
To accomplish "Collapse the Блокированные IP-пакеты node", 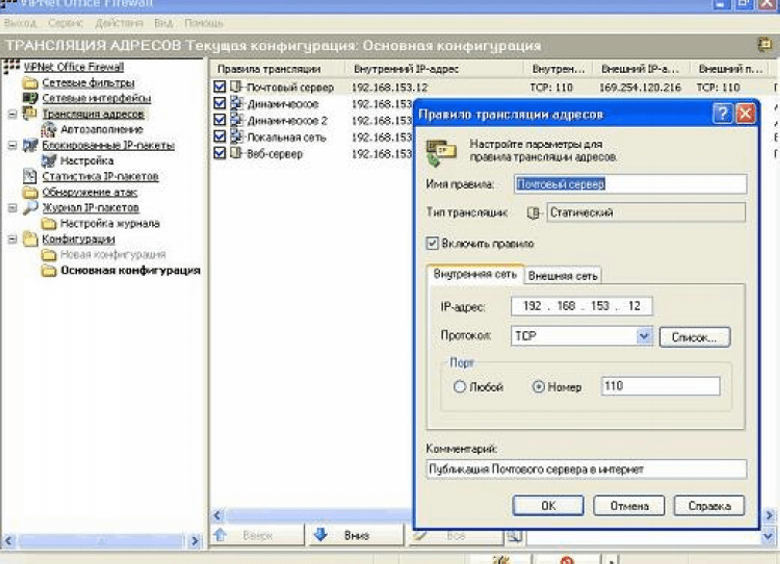I will pos(12,145).
